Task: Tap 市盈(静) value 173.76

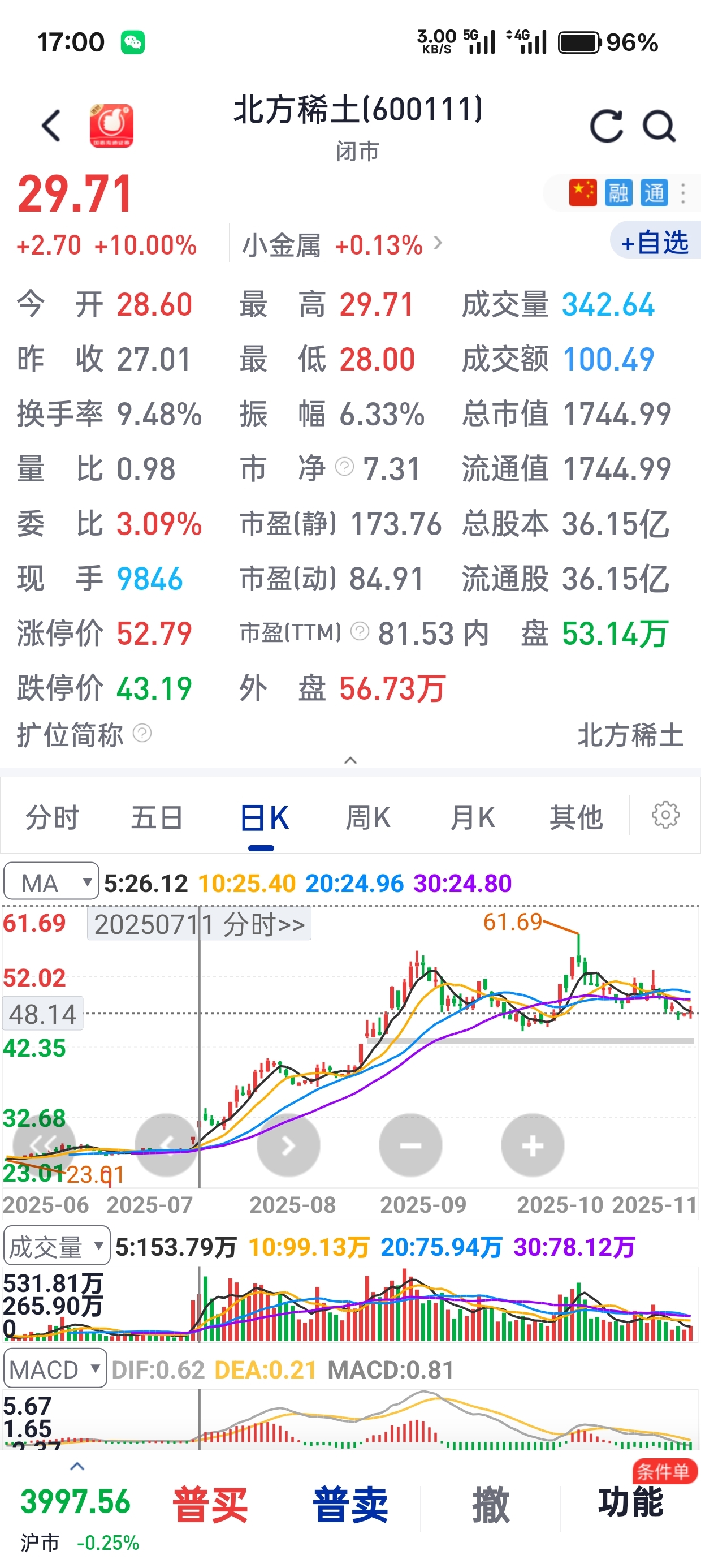Action: point(396,523)
